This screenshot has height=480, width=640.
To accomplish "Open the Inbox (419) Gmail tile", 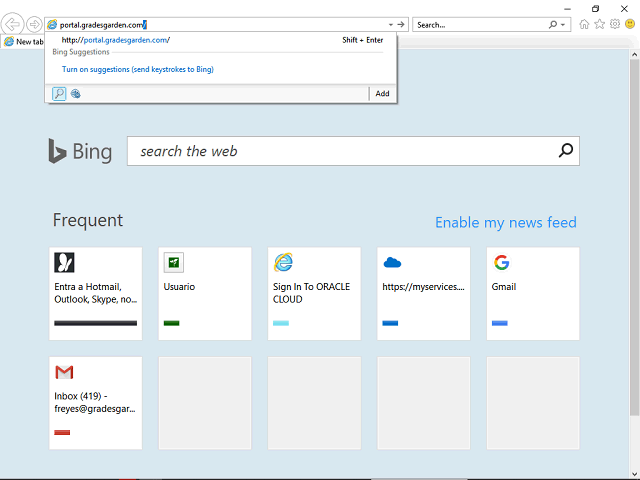I will [x=96, y=403].
